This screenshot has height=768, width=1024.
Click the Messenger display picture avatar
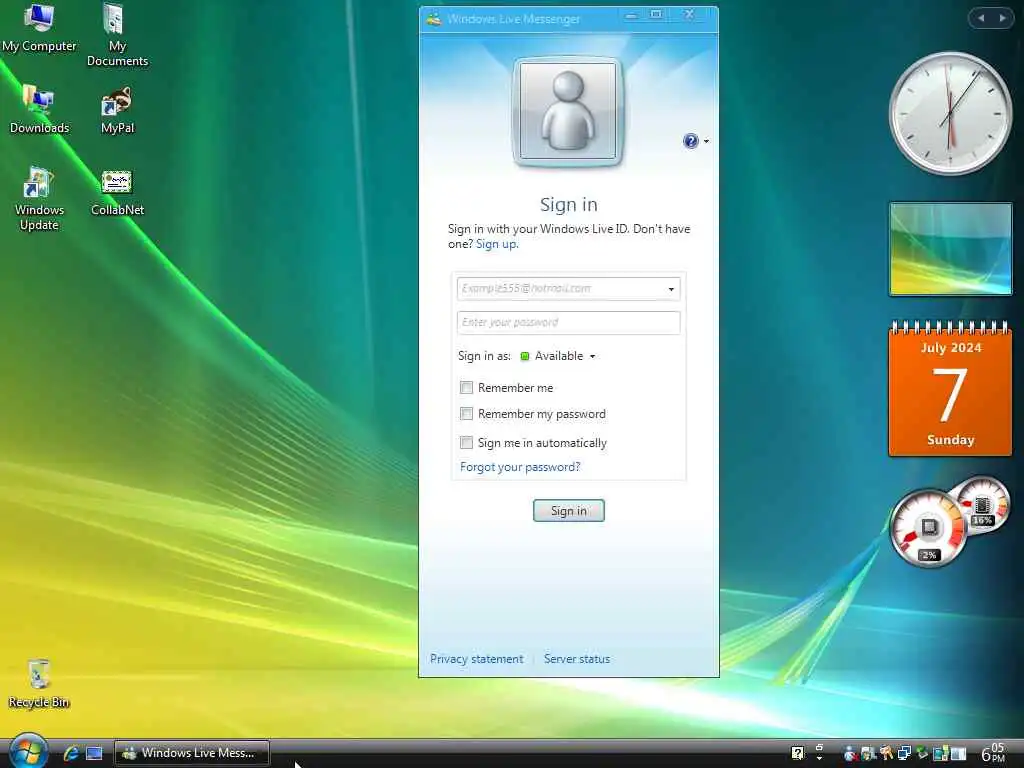pos(568,111)
